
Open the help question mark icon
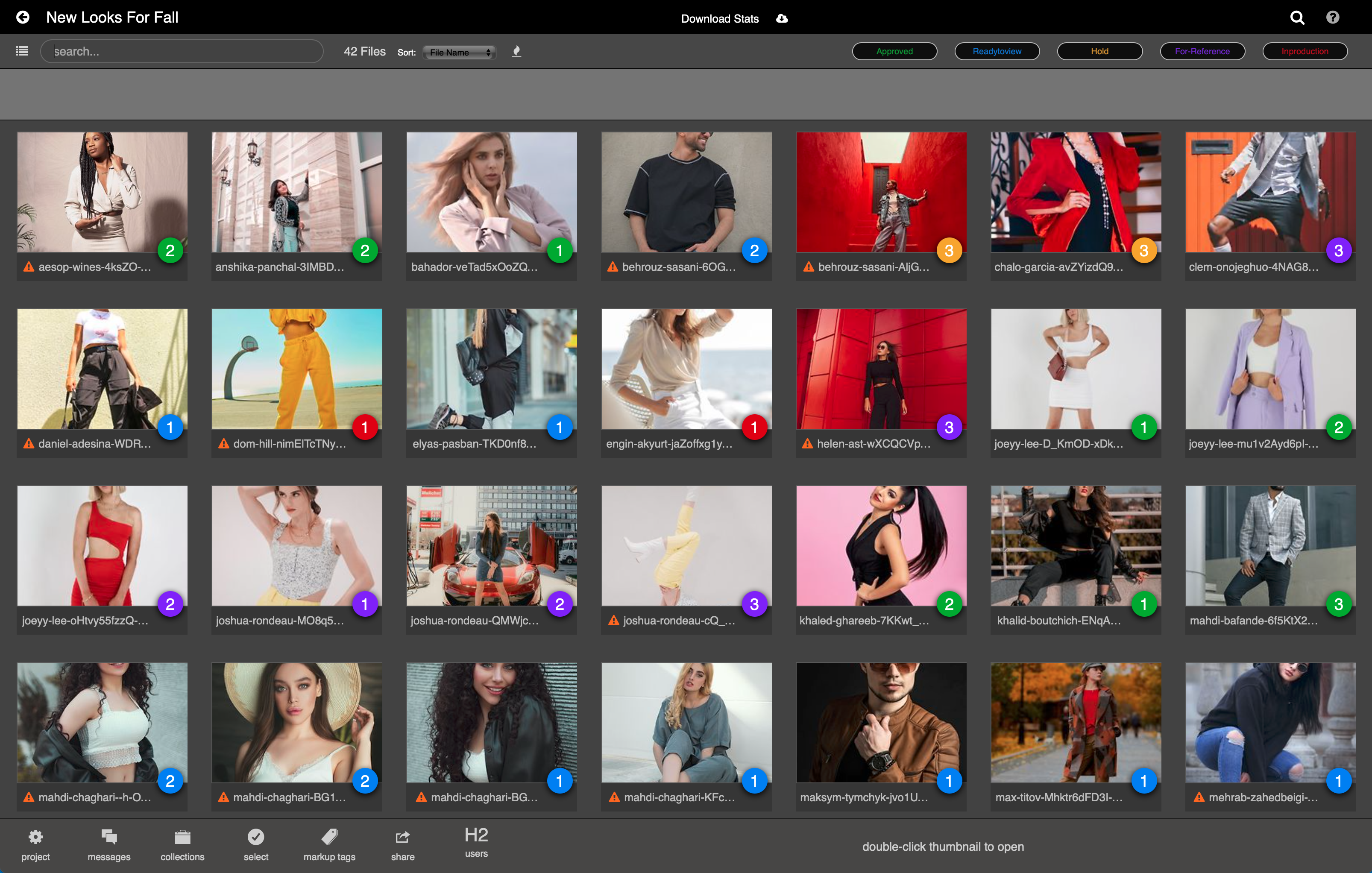pos(1332,17)
